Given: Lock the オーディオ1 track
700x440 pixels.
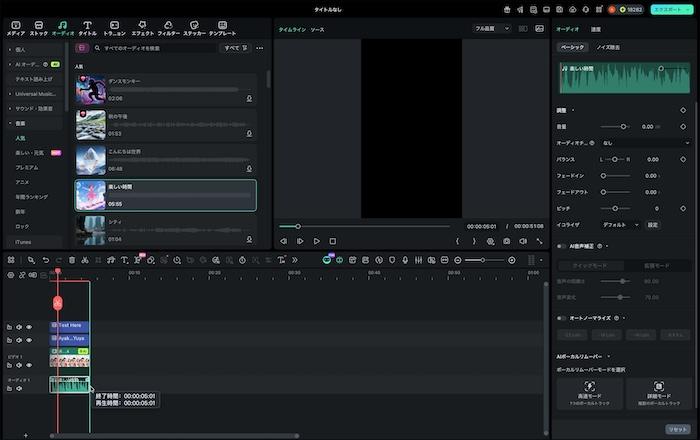Looking at the screenshot, I should point(9,388).
